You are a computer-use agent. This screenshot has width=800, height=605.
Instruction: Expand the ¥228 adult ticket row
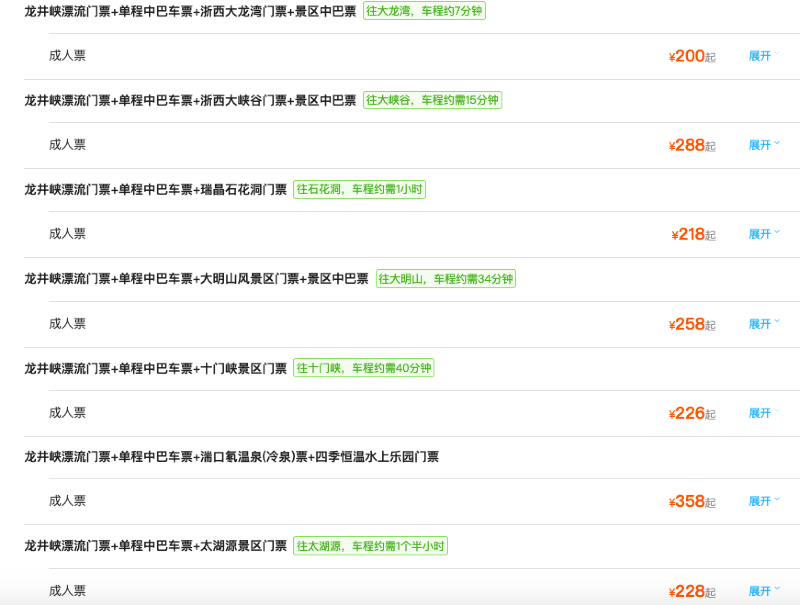tap(764, 591)
